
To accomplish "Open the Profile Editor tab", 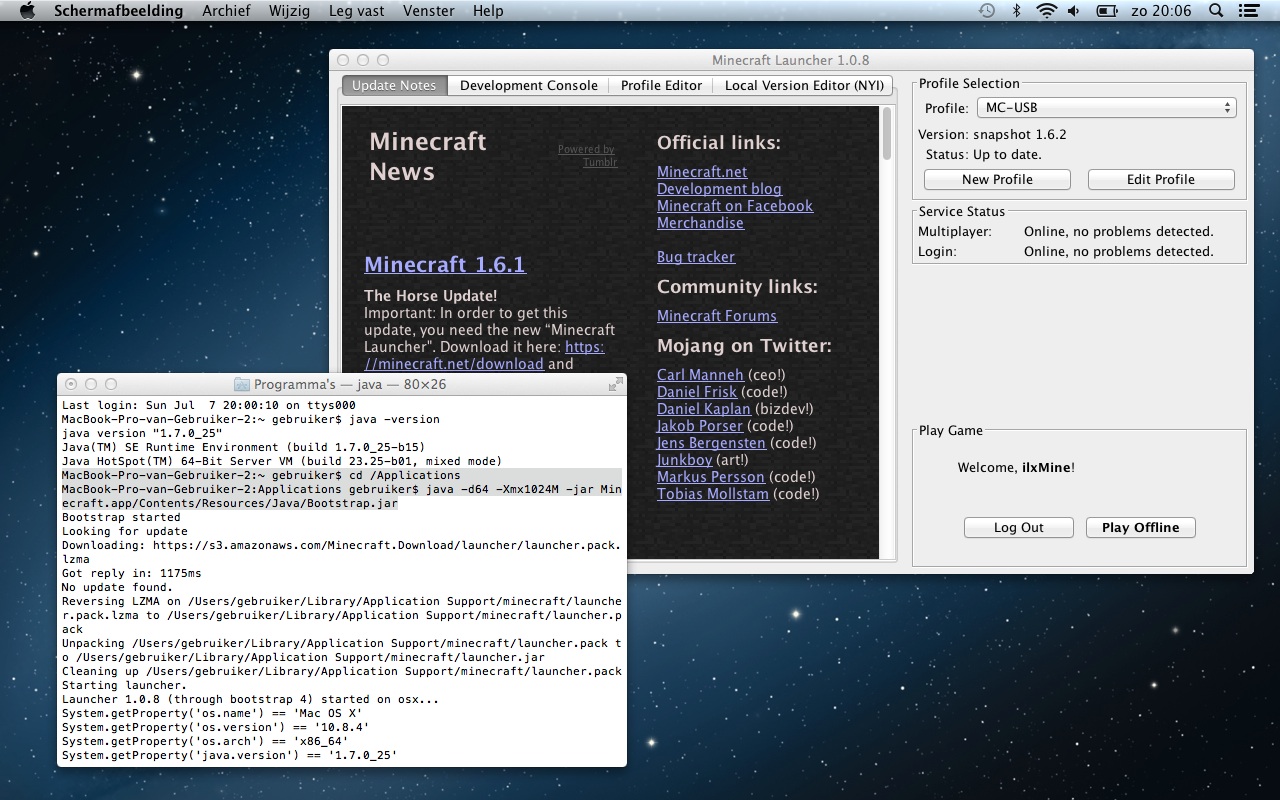I will point(661,86).
